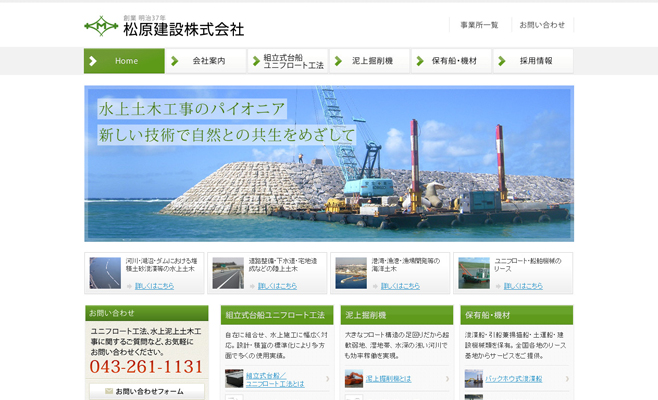Follow 詳しくはこちら link under ユニフロート リース card

[x=523, y=286]
